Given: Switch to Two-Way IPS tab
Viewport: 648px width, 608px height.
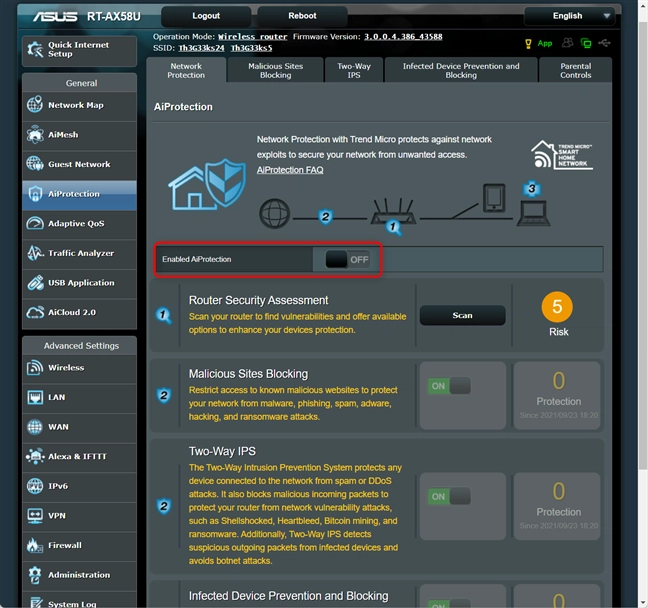Looking at the screenshot, I should 354,70.
